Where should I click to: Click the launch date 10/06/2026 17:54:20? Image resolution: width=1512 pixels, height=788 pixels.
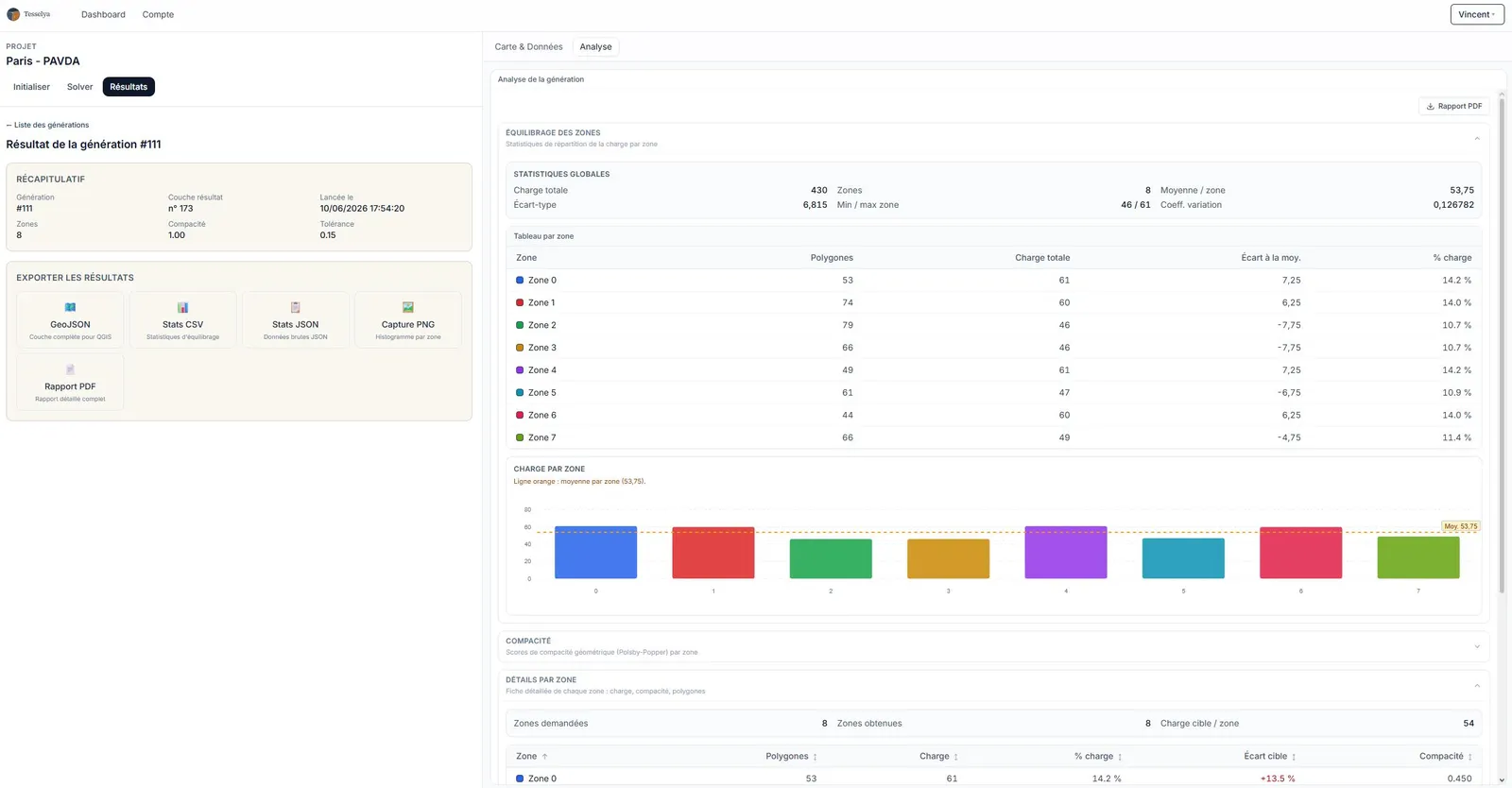click(362, 209)
